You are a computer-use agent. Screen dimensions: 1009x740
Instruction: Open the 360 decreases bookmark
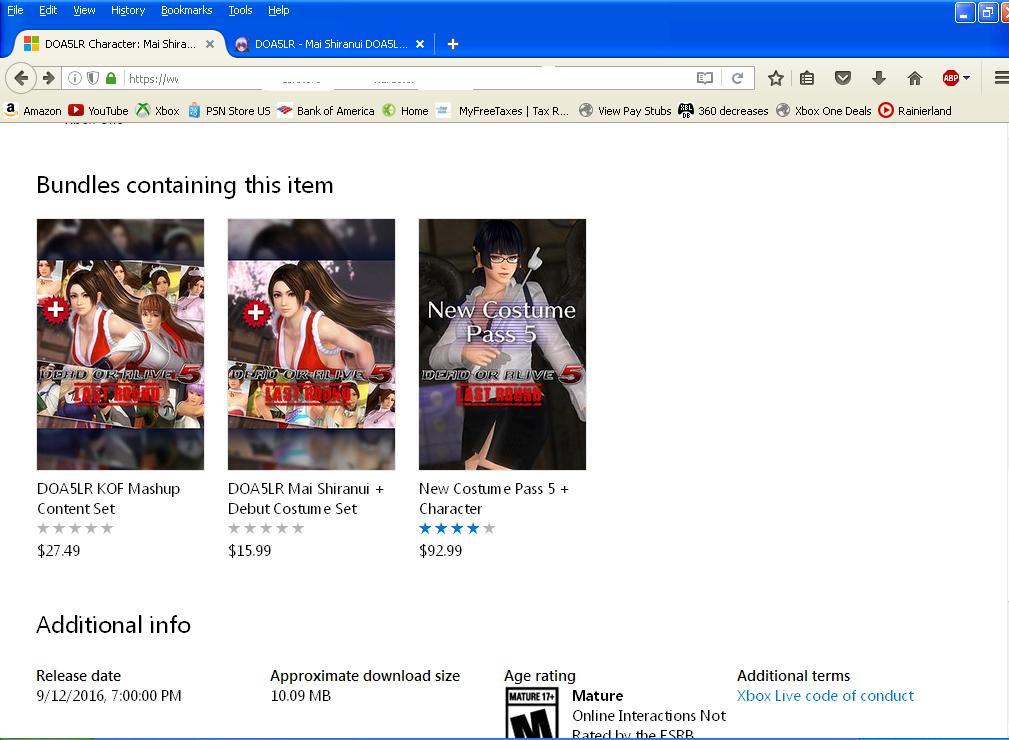pyautogui.click(x=723, y=111)
